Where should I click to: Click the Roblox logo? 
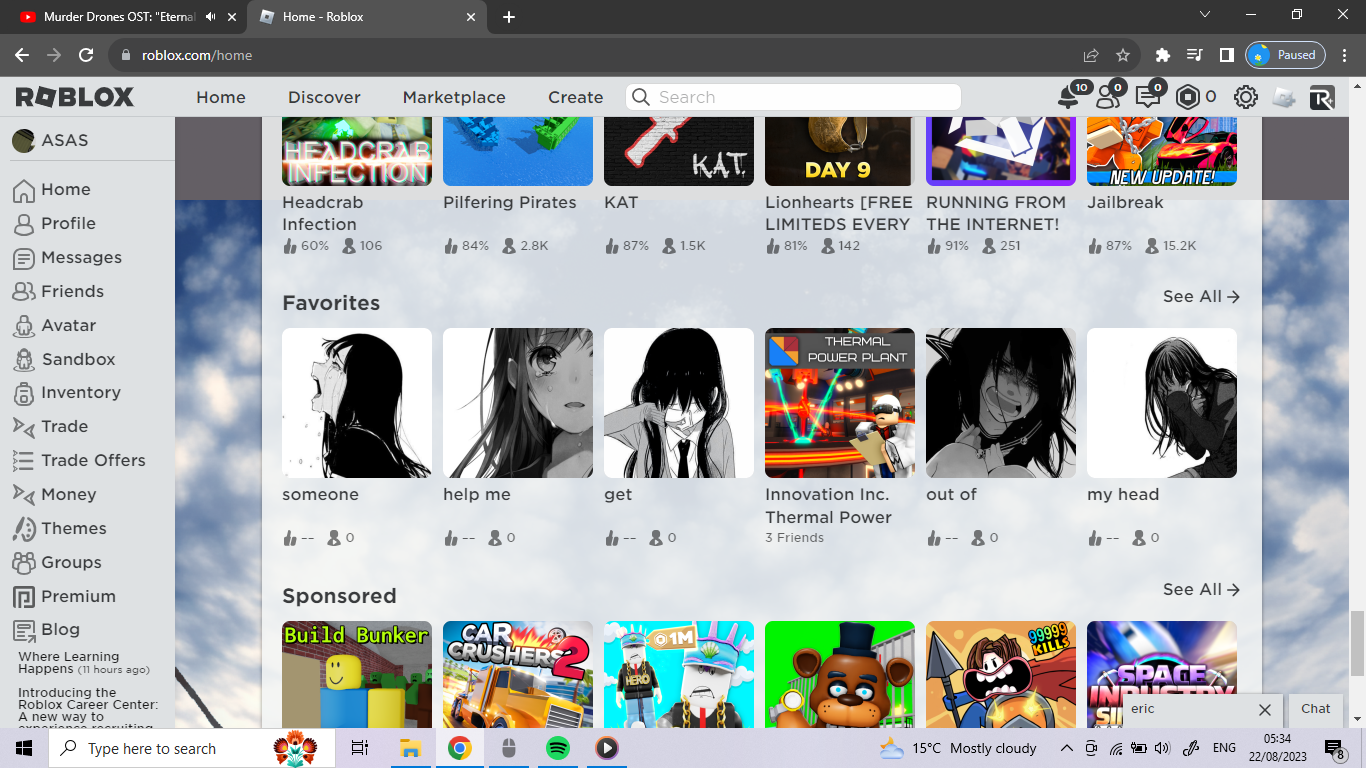pyautogui.click(x=75, y=97)
